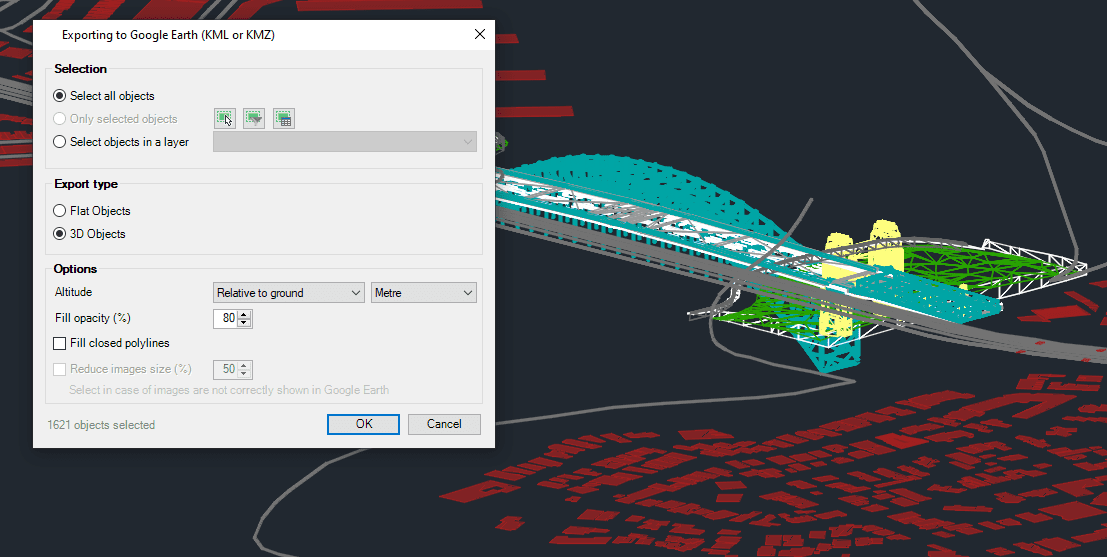Image resolution: width=1107 pixels, height=557 pixels.
Task: Decrease the Fill opacity value with down arrow
Action: (245, 323)
